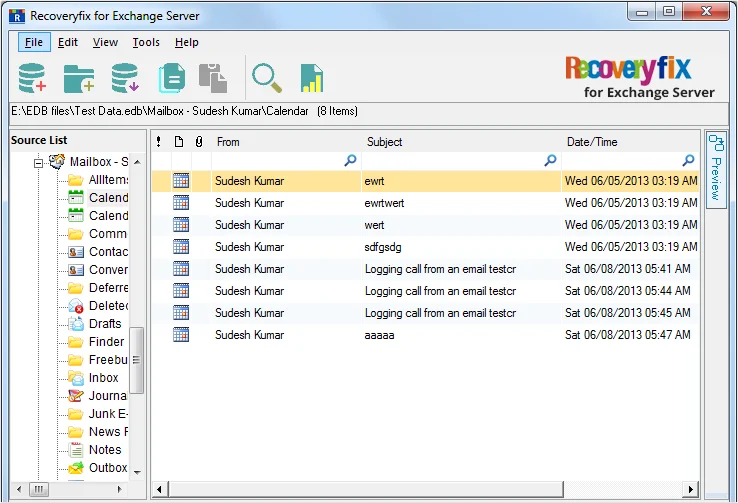
Task: Open the report chart icon
Action: click(312, 78)
